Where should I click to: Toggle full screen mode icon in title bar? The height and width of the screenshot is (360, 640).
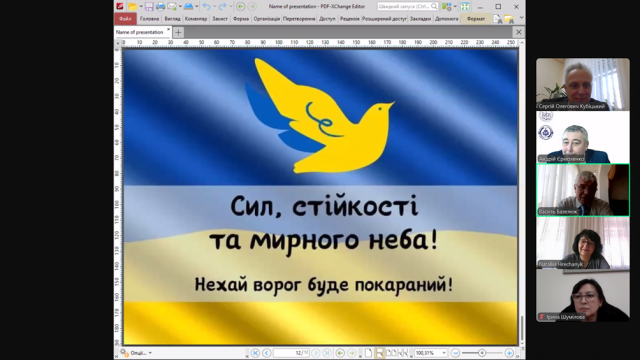(x=465, y=7)
